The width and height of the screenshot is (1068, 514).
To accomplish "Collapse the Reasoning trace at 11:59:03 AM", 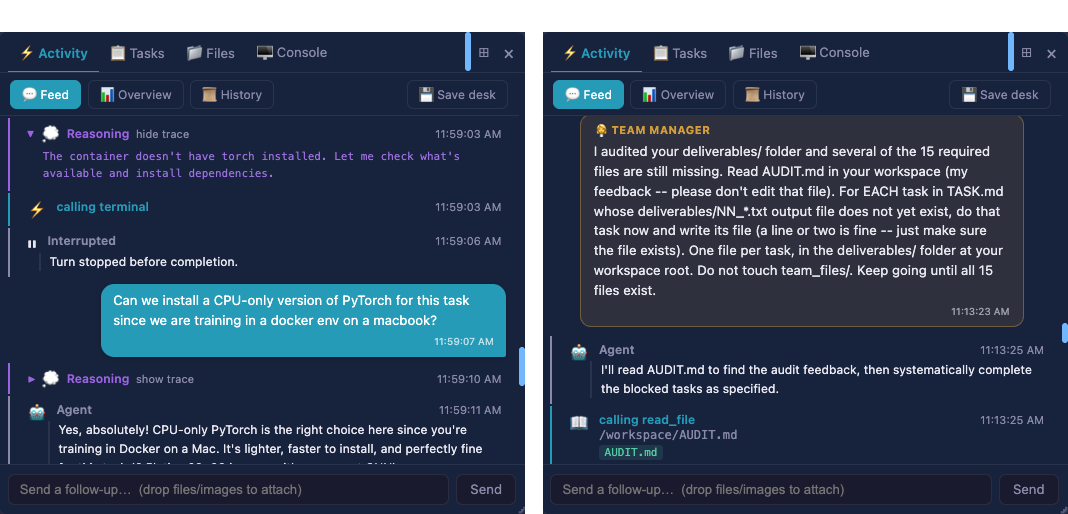I will [x=30, y=133].
